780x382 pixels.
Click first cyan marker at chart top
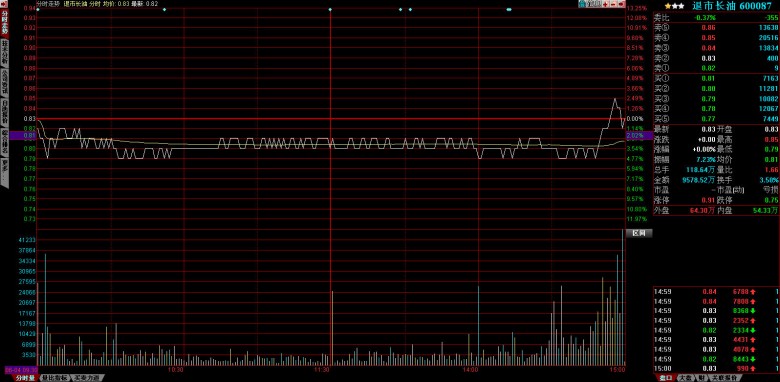coord(38,9)
